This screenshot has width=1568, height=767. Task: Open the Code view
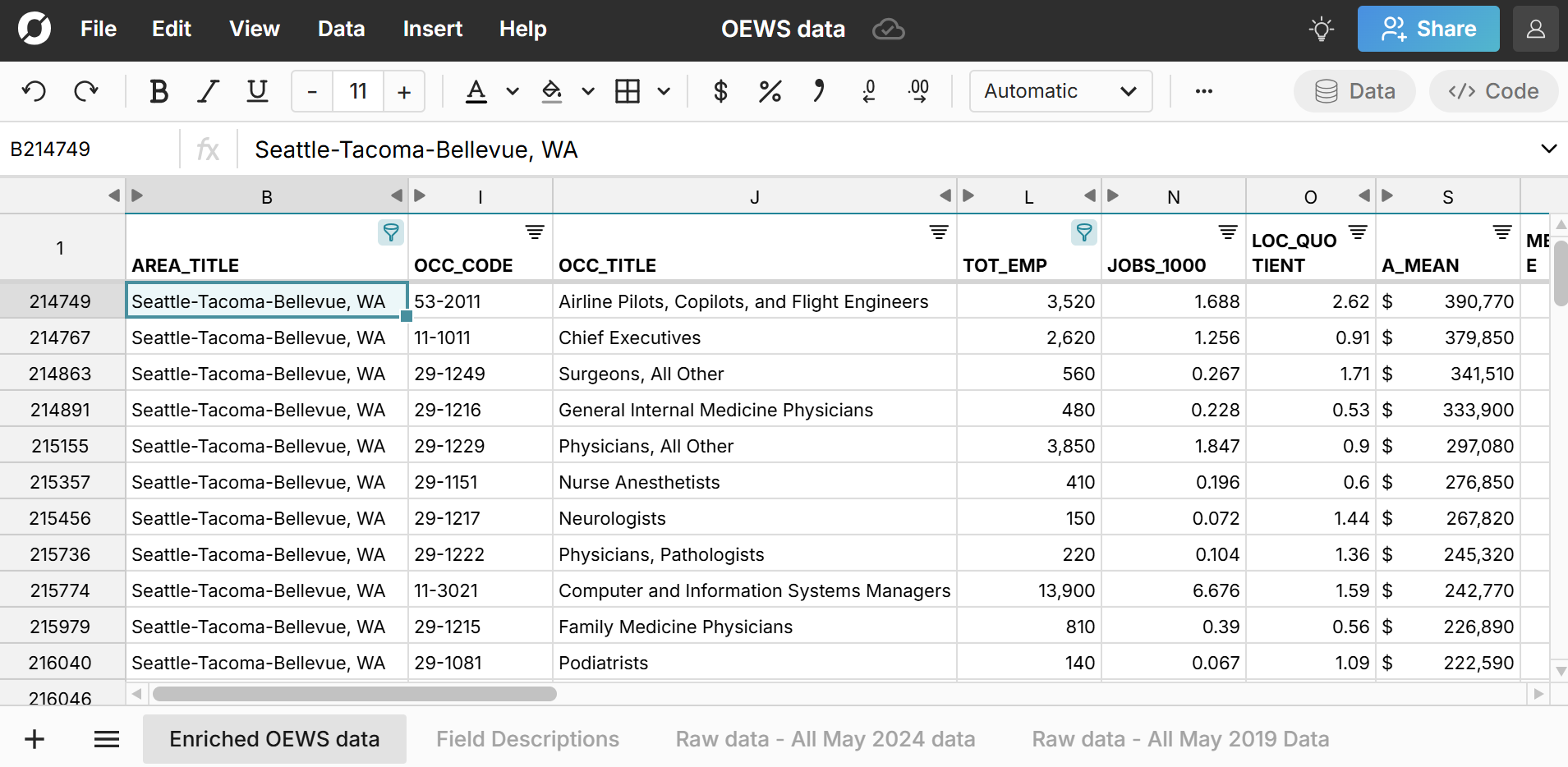click(x=1492, y=91)
